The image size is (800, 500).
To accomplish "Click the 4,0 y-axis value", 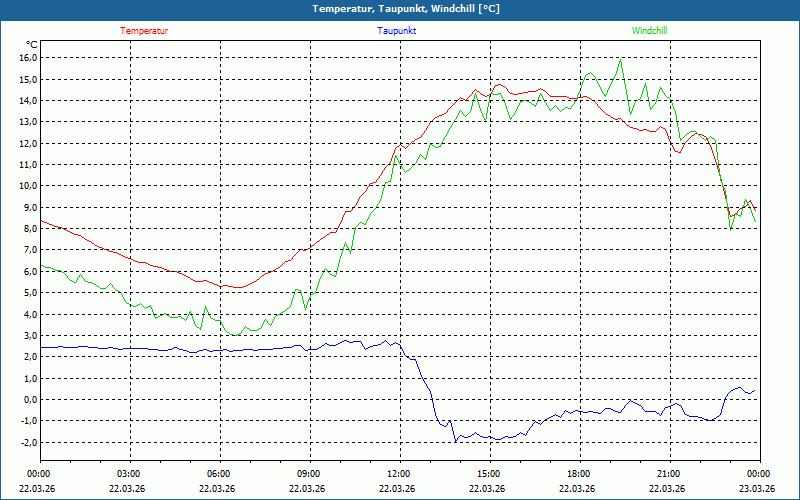I will pos(31,314).
